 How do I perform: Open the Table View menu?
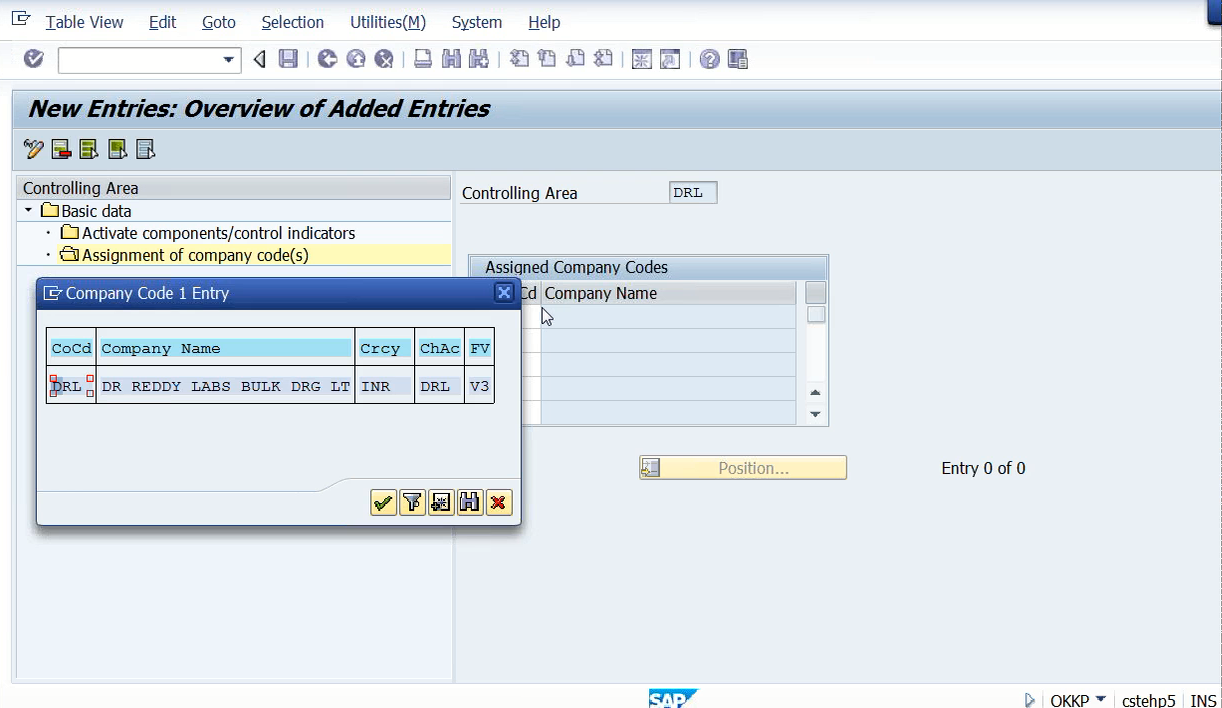click(85, 22)
